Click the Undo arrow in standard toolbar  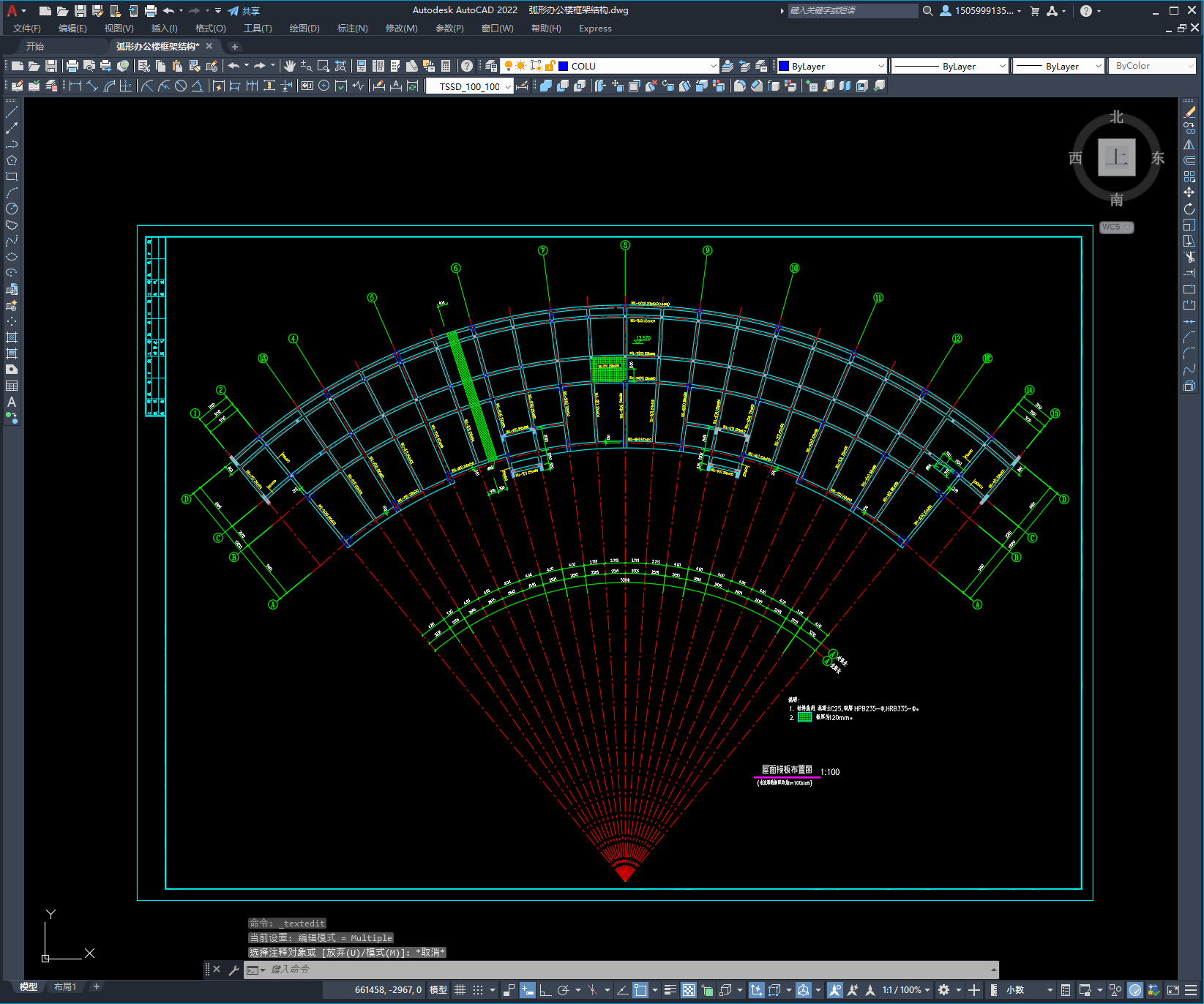pyautogui.click(x=234, y=66)
